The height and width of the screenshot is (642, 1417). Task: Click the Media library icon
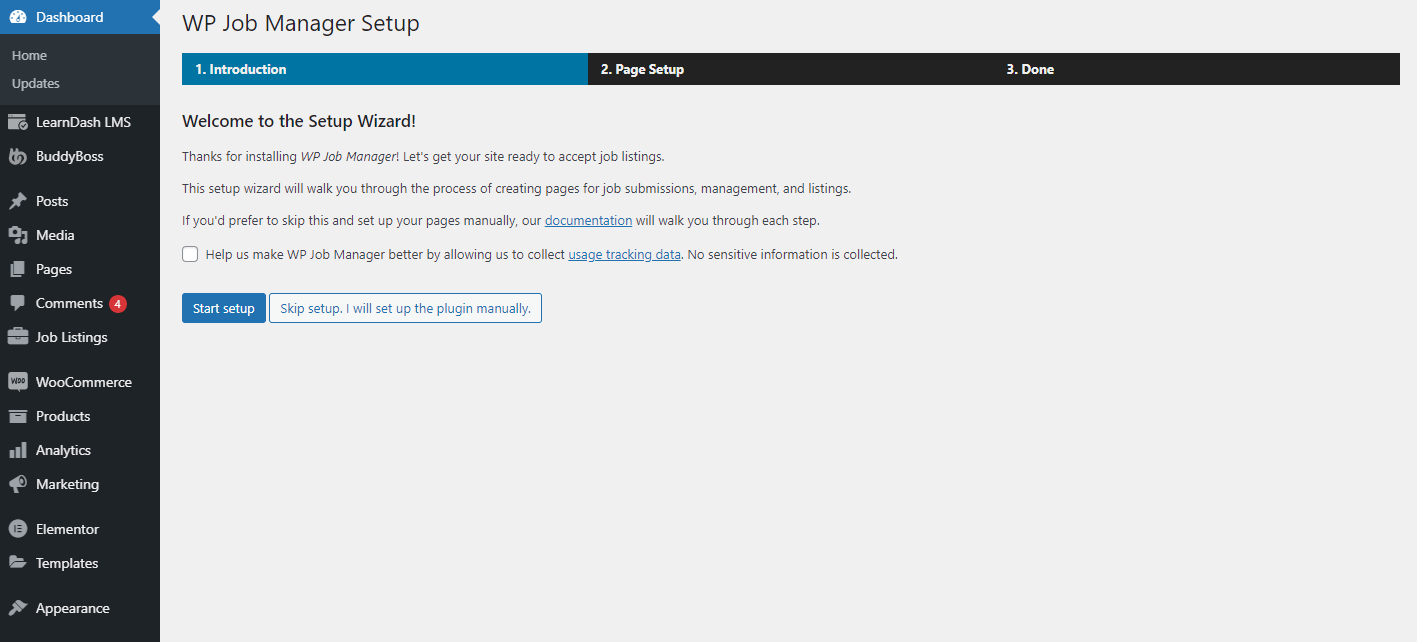(17, 236)
